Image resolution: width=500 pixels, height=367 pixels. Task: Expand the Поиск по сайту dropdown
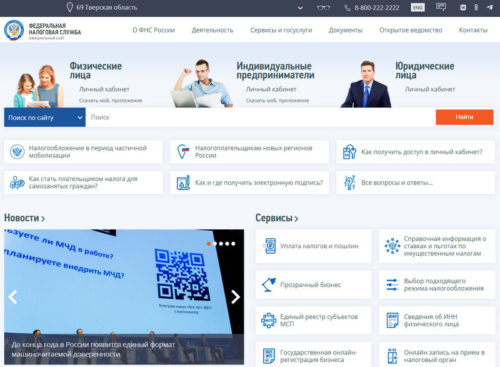coord(45,117)
